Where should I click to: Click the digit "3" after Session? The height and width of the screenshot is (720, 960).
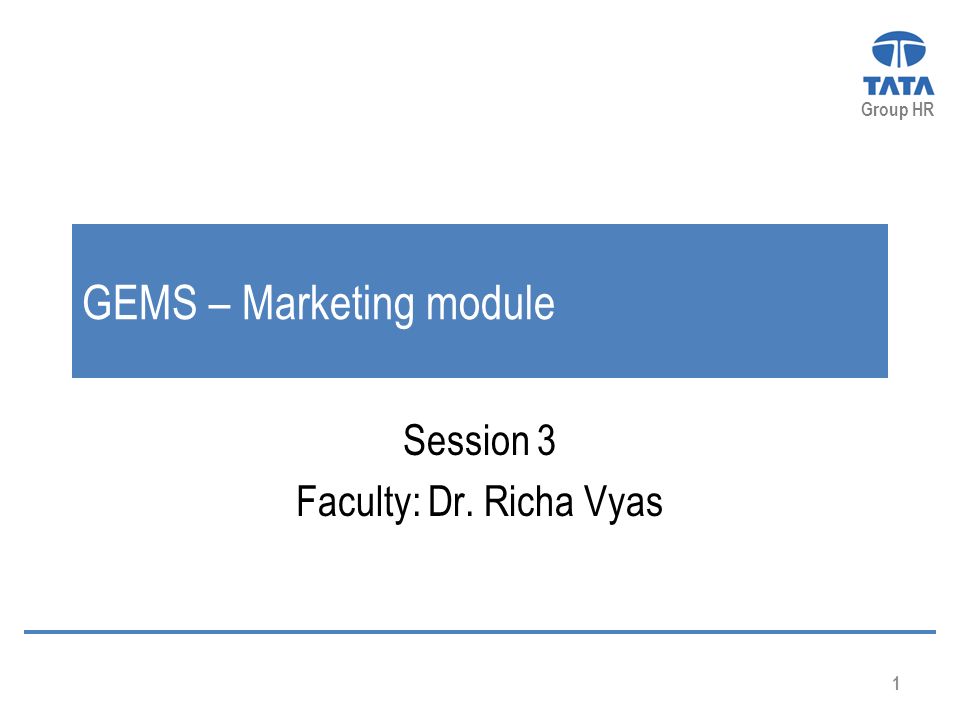pyautogui.click(x=547, y=440)
